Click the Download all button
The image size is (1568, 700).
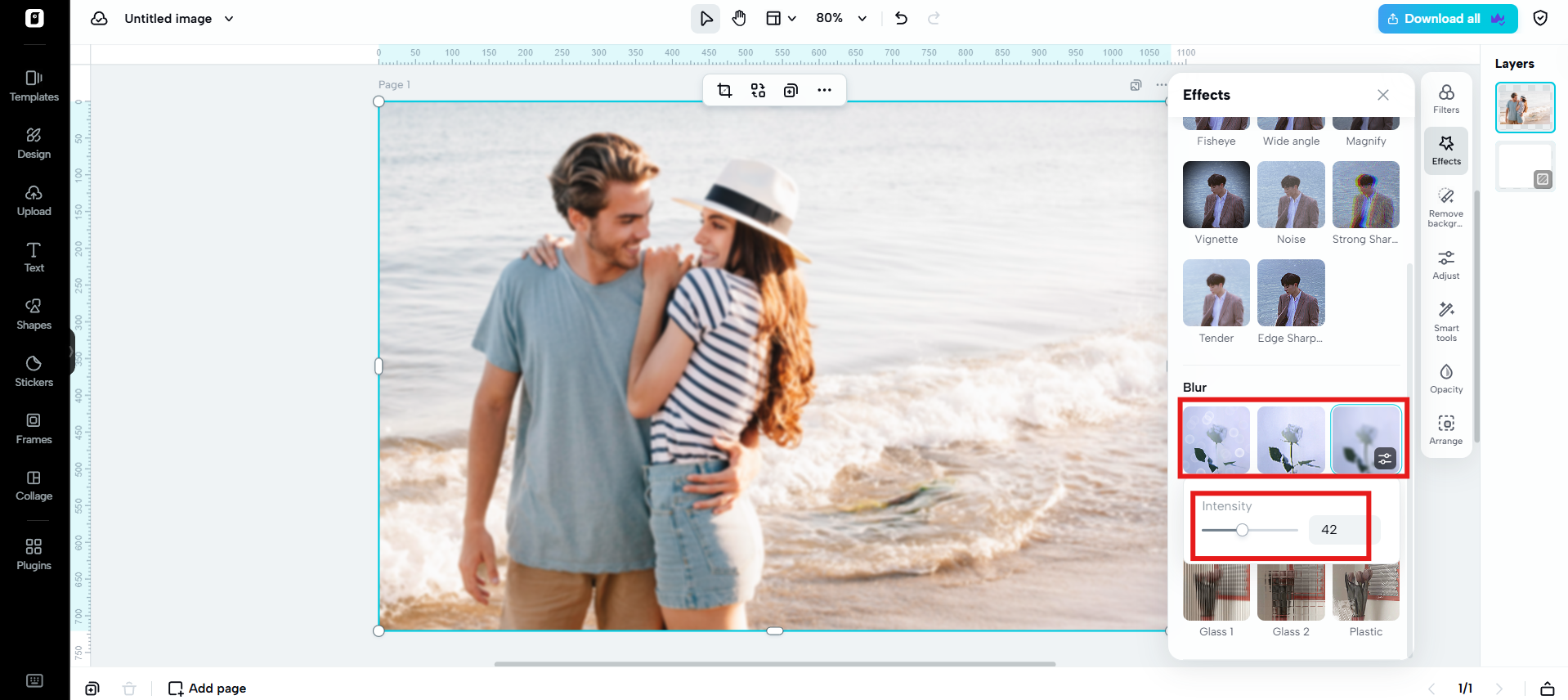coord(1447,18)
